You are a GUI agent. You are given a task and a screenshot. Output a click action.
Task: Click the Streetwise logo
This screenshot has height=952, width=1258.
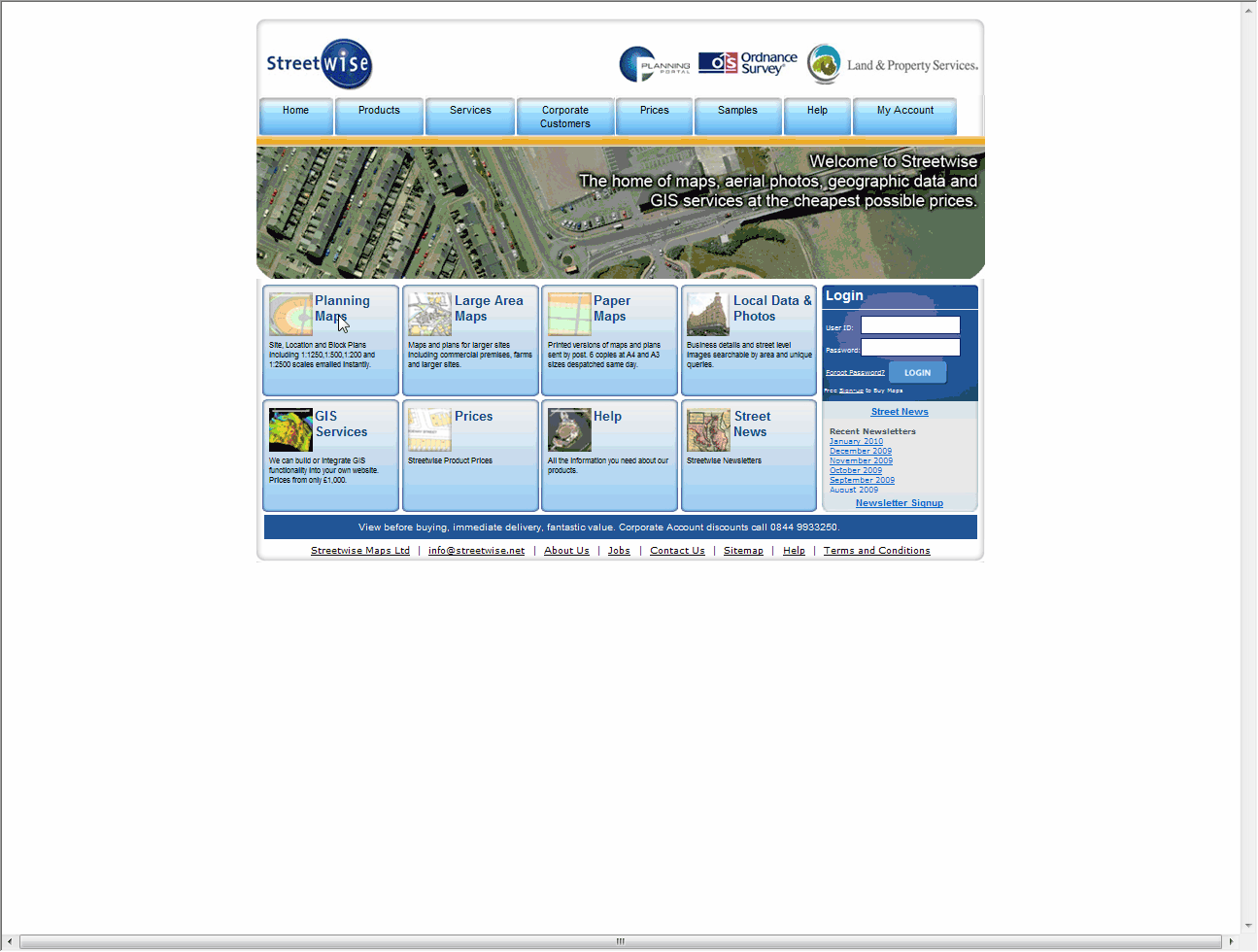point(320,64)
